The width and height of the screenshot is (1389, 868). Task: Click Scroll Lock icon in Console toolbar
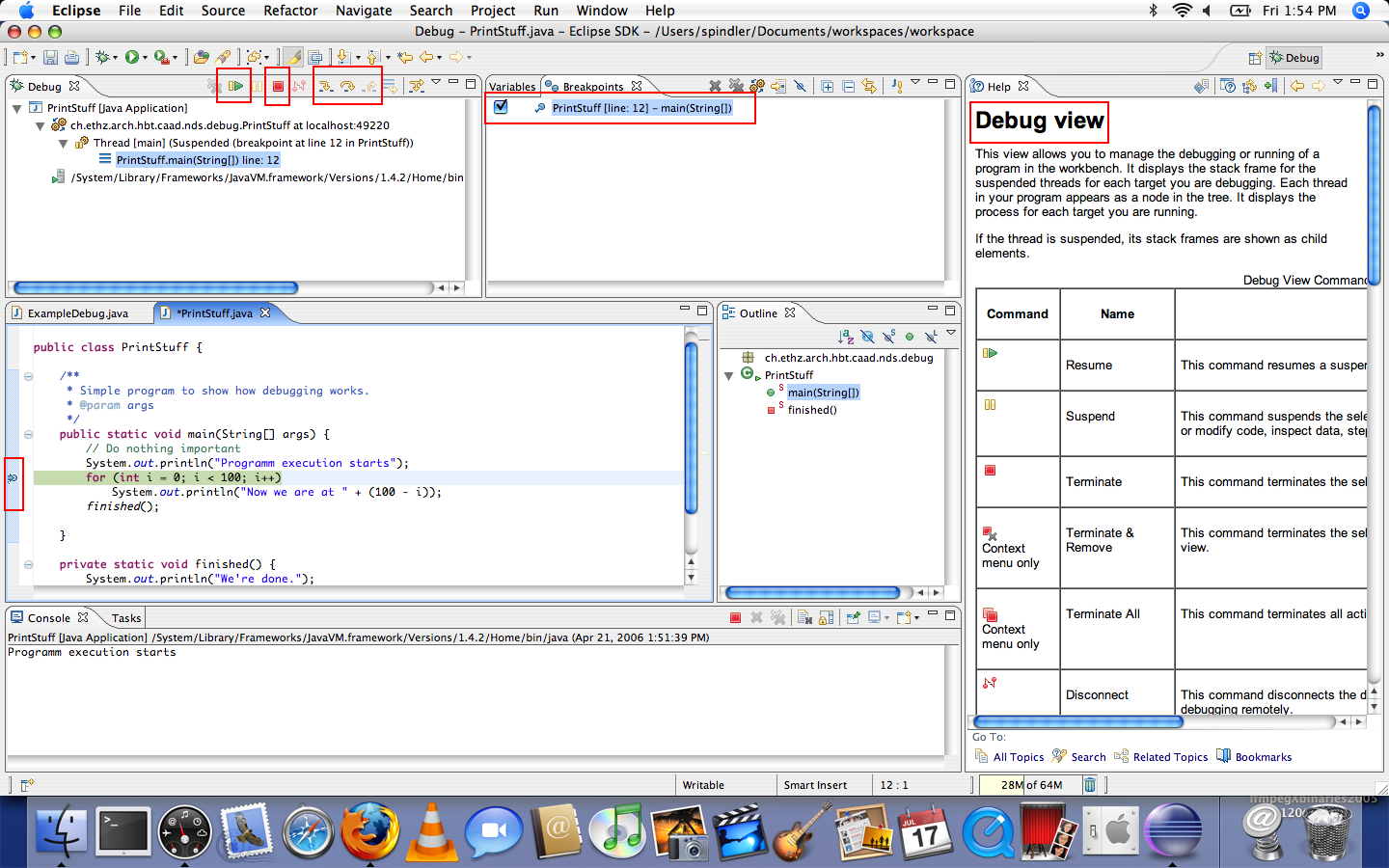(x=828, y=618)
